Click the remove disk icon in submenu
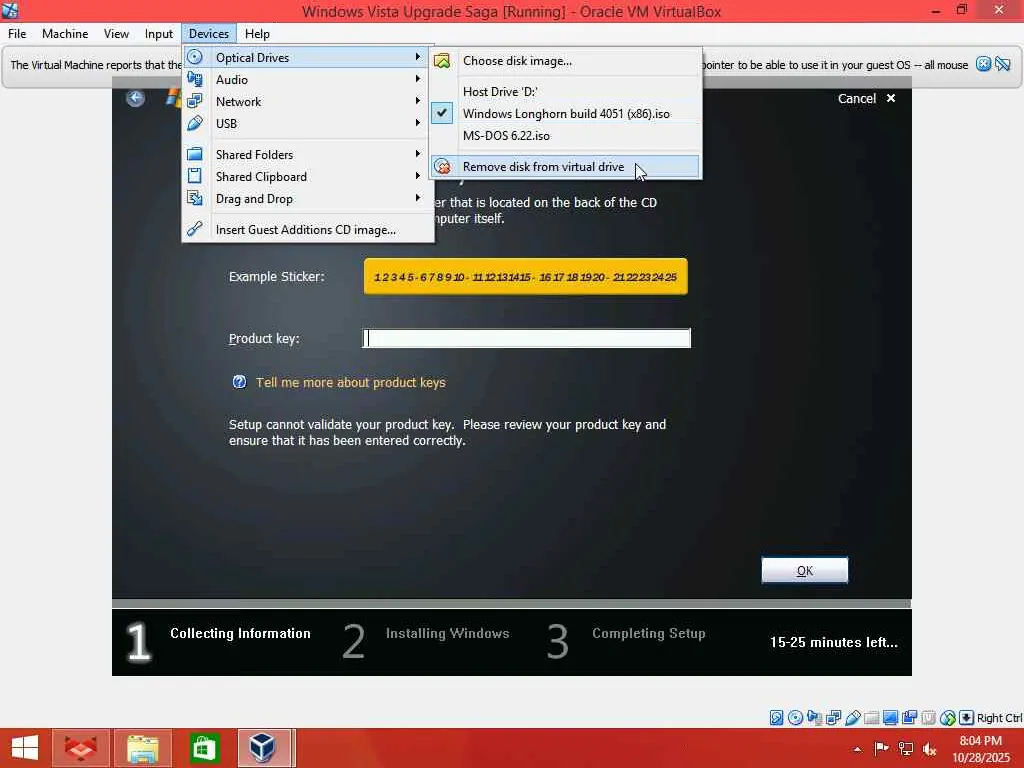This screenshot has width=1024, height=768. 442,167
